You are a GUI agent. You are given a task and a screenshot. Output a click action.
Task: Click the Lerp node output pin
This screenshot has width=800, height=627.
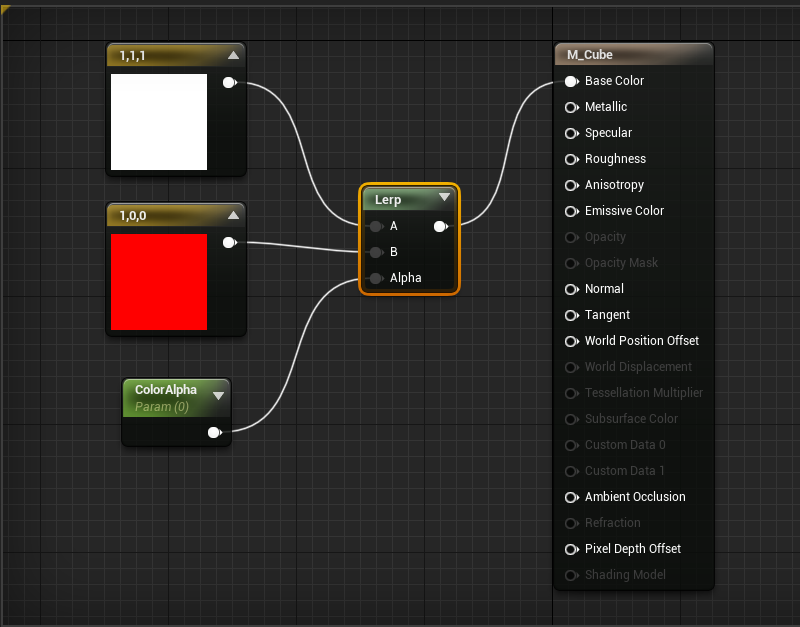coord(440,227)
